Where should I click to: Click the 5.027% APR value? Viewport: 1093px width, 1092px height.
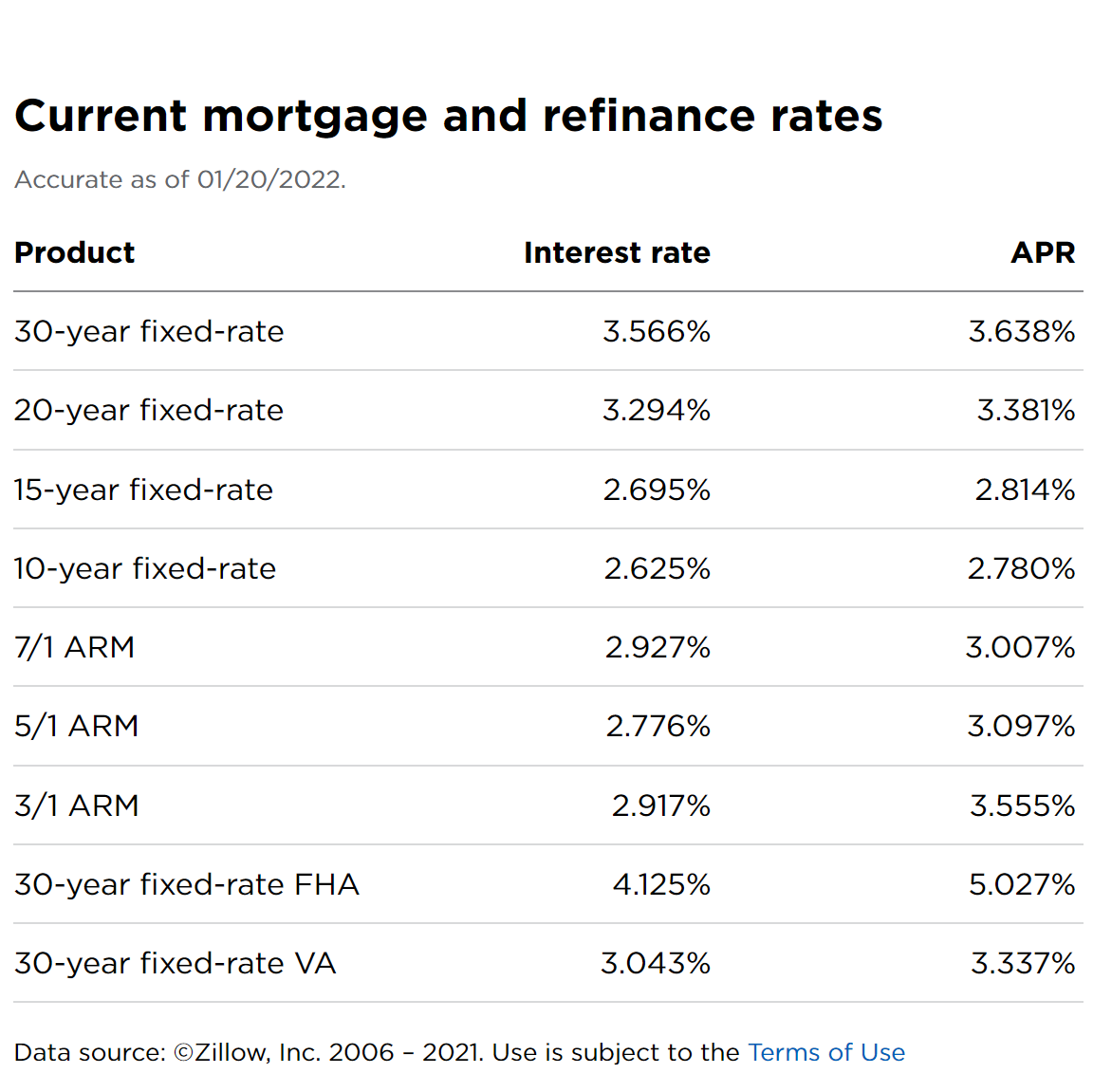[1022, 884]
